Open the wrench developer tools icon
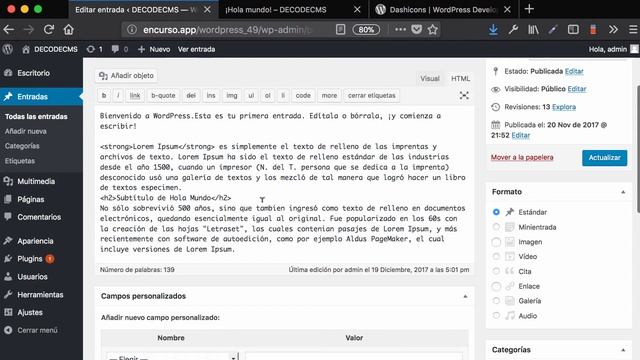Viewport: 640px width, 360px height. pyautogui.click(x=513, y=29)
